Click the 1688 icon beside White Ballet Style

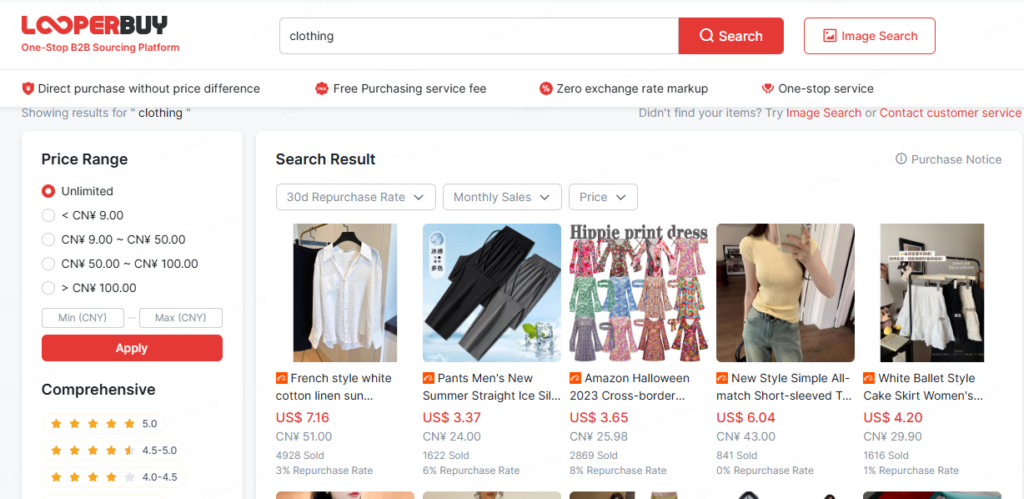pyautogui.click(x=869, y=378)
